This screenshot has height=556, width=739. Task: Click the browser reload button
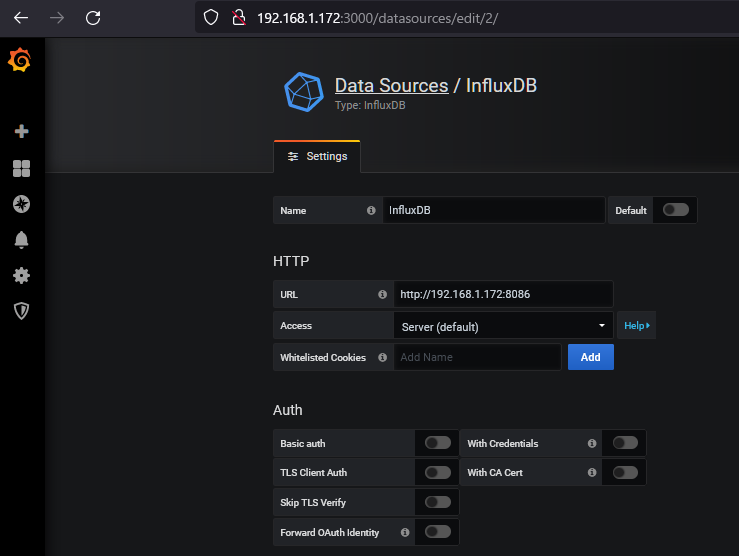pyautogui.click(x=93, y=17)
